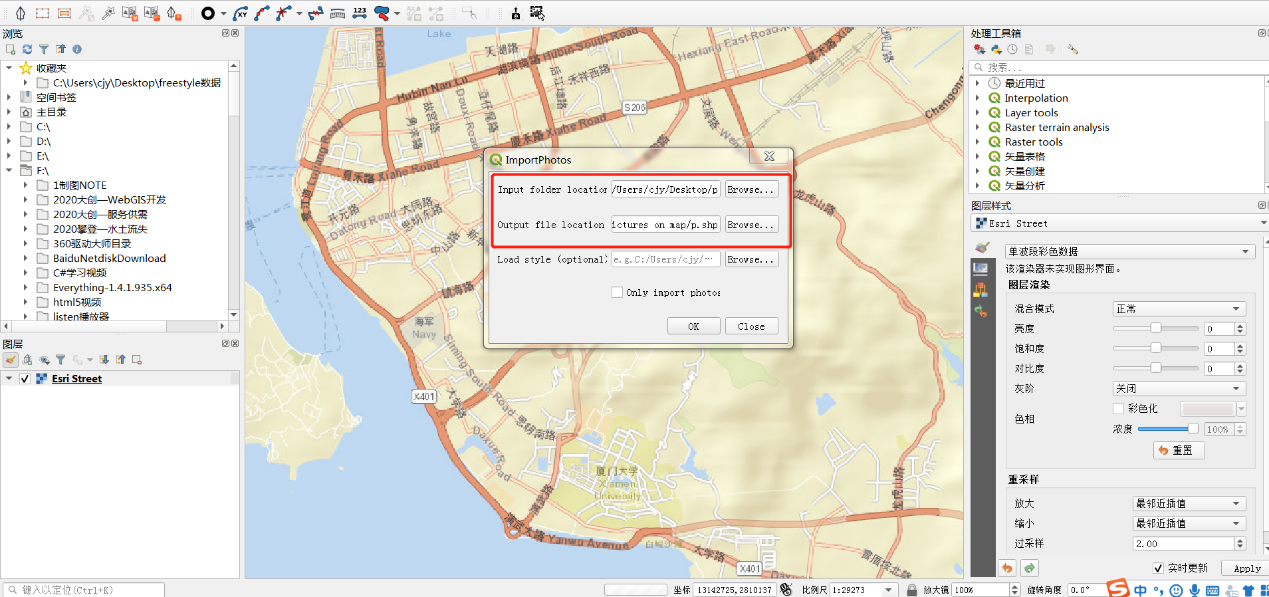Click the Output file location text field

click(x=665, y=225)
